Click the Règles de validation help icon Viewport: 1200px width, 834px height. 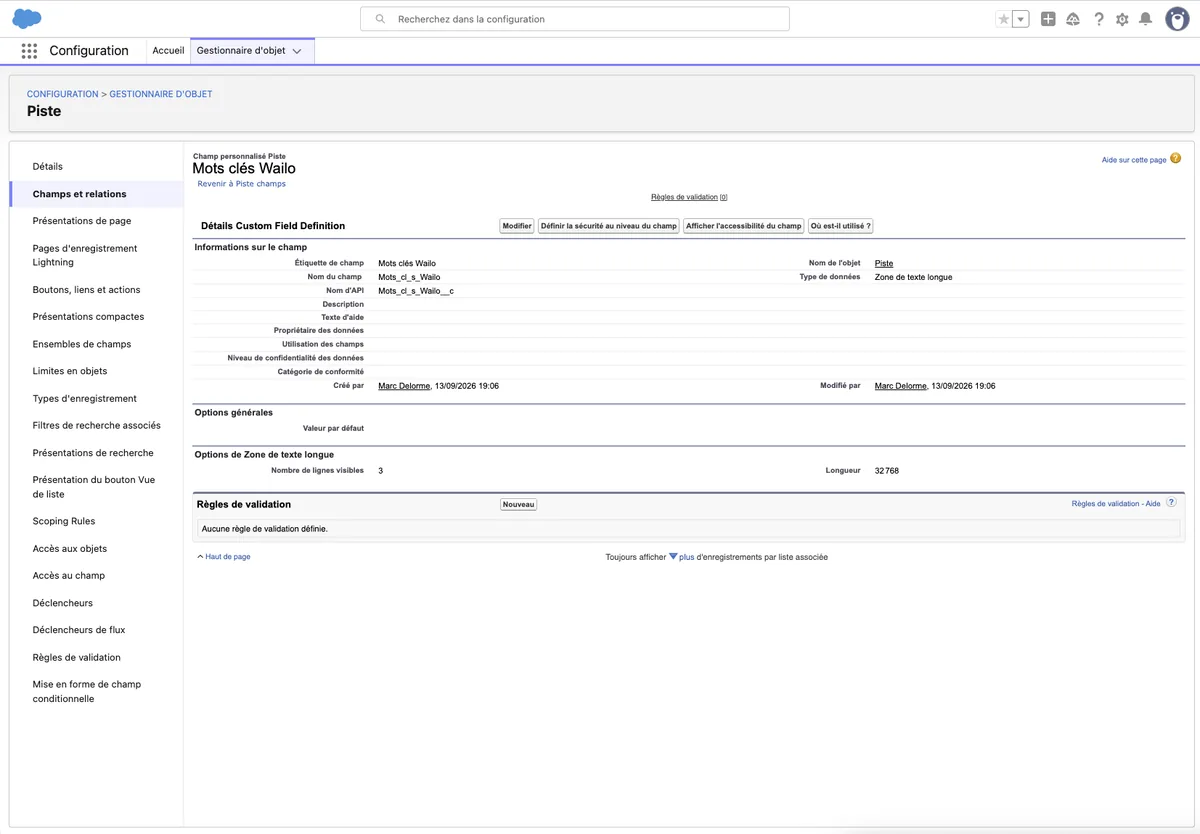(1171, 503)
